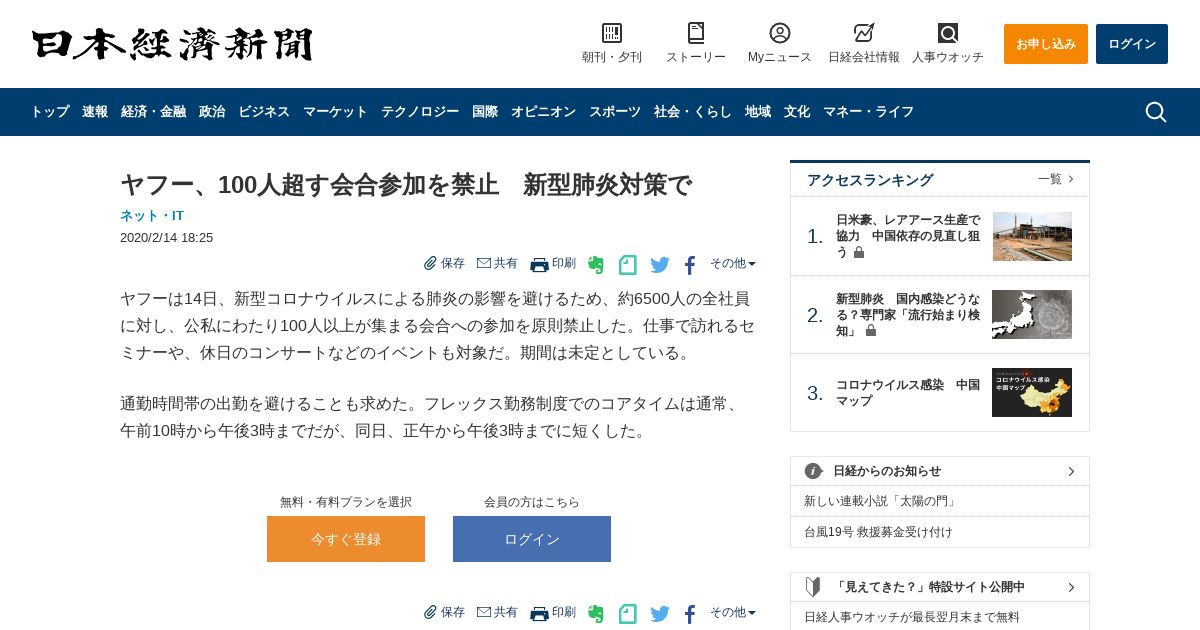The width and height of the screenshot is (1200, 630).
Task: Select 速報 in the navigation bar
Action: (x=95, y=112)
